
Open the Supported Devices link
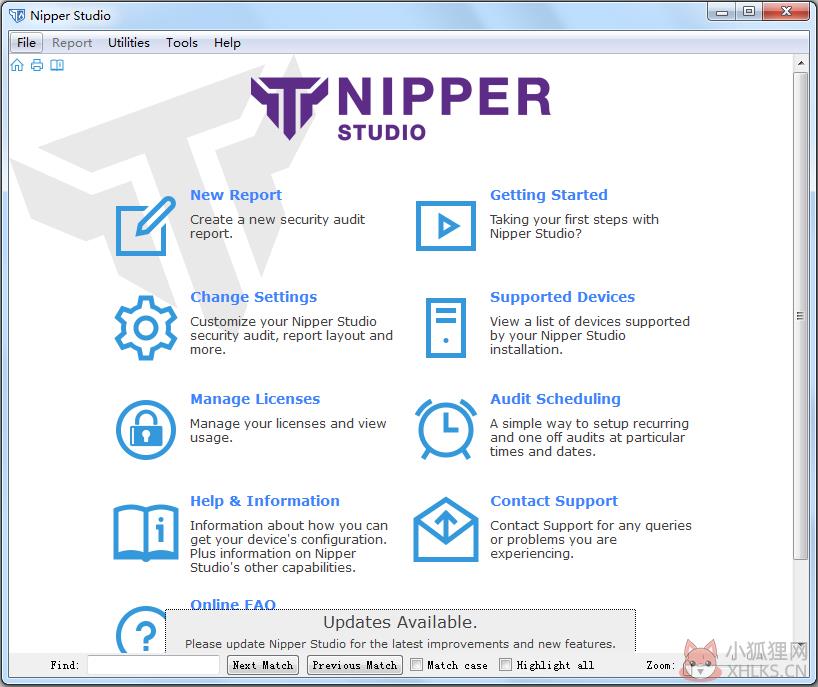click(562, 297)
